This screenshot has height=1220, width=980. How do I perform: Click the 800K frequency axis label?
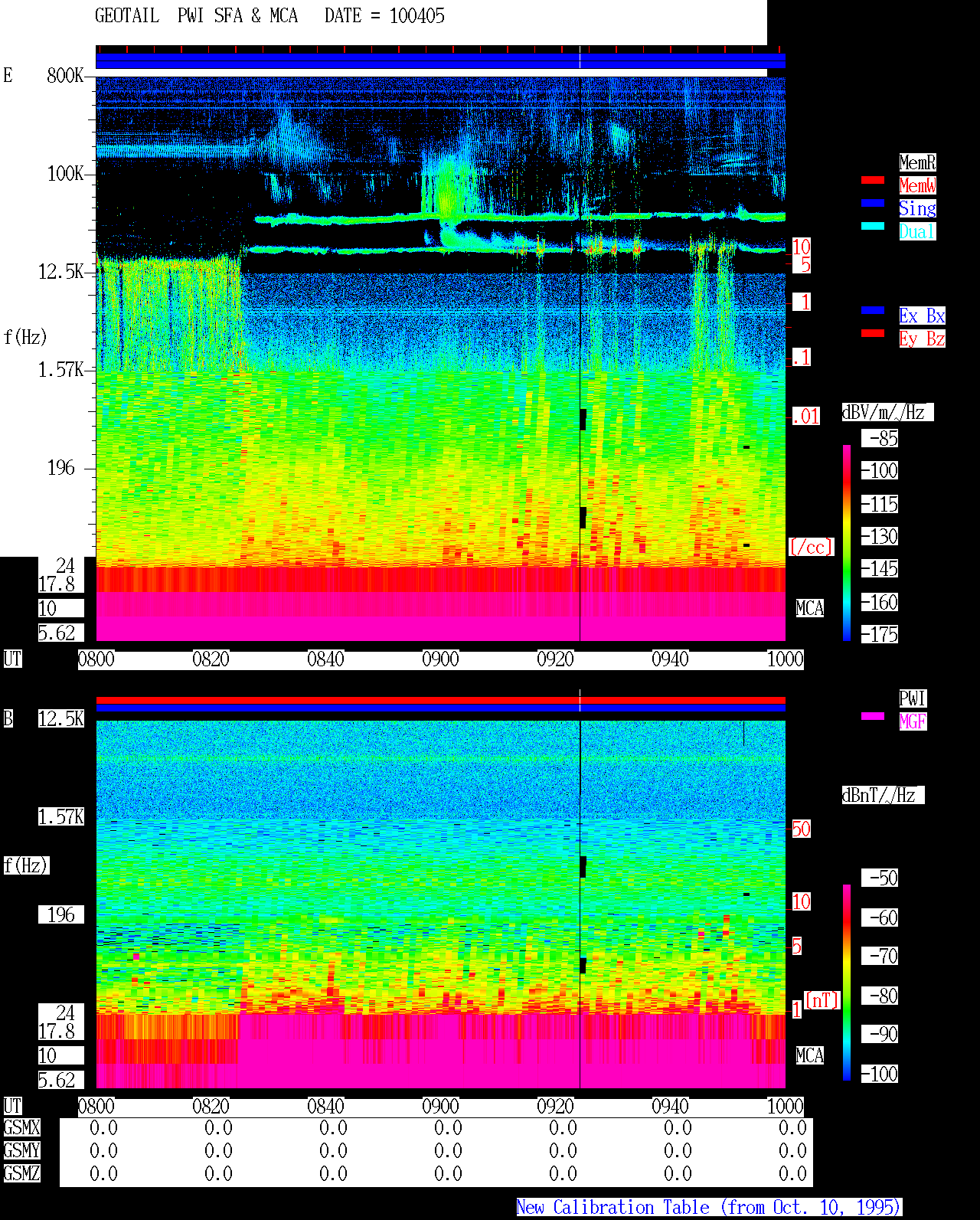[x=65, y=76]
